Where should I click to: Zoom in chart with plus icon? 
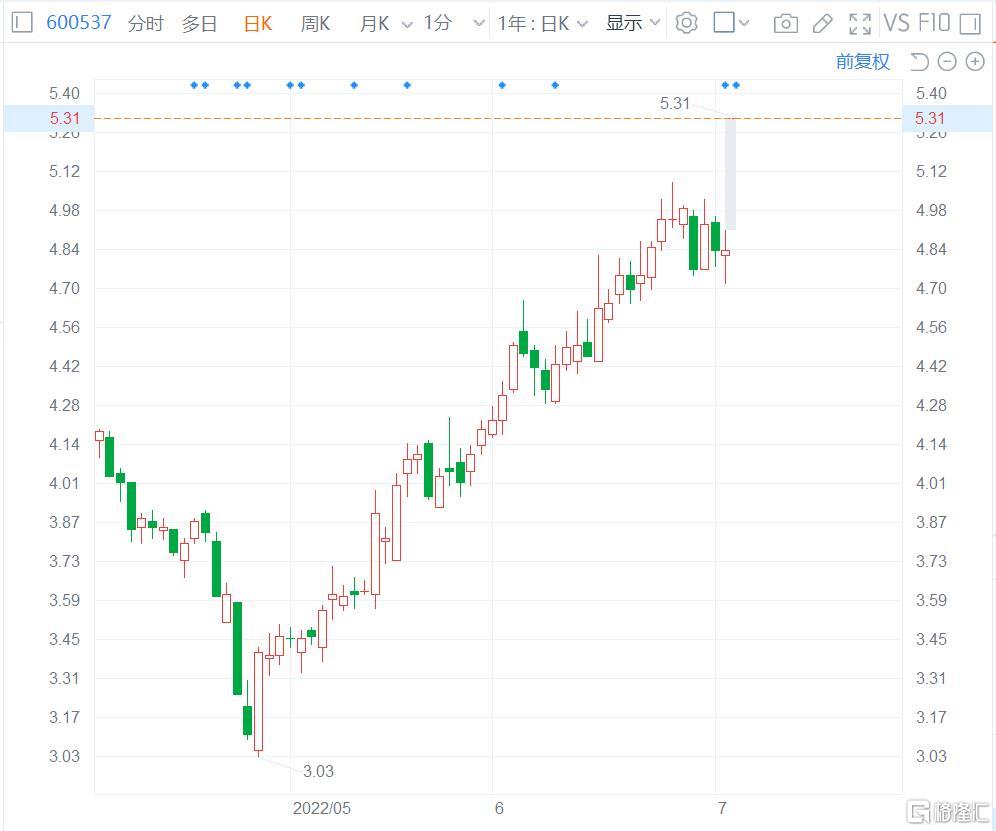pyautogui.click(x=974, y=62)
